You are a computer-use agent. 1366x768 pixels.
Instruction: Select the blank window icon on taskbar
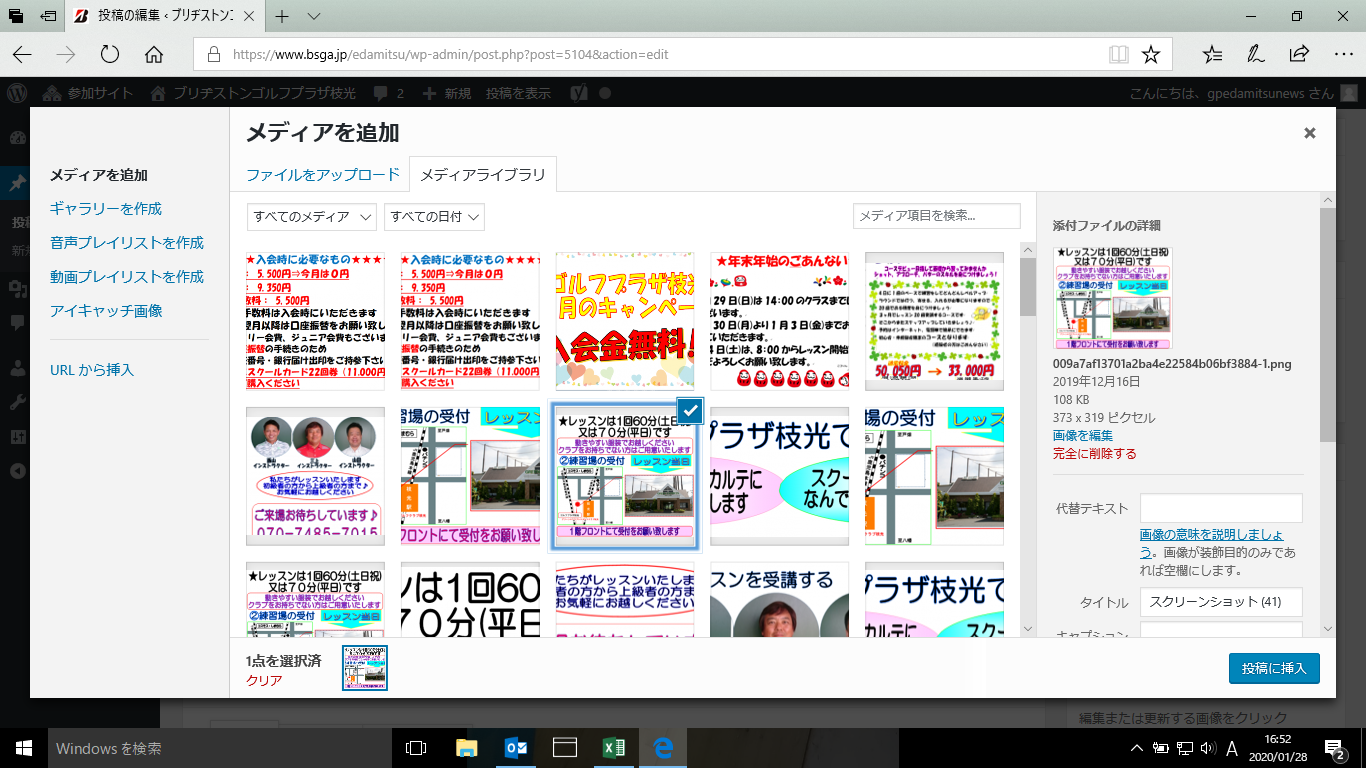(x=565, y=748)
